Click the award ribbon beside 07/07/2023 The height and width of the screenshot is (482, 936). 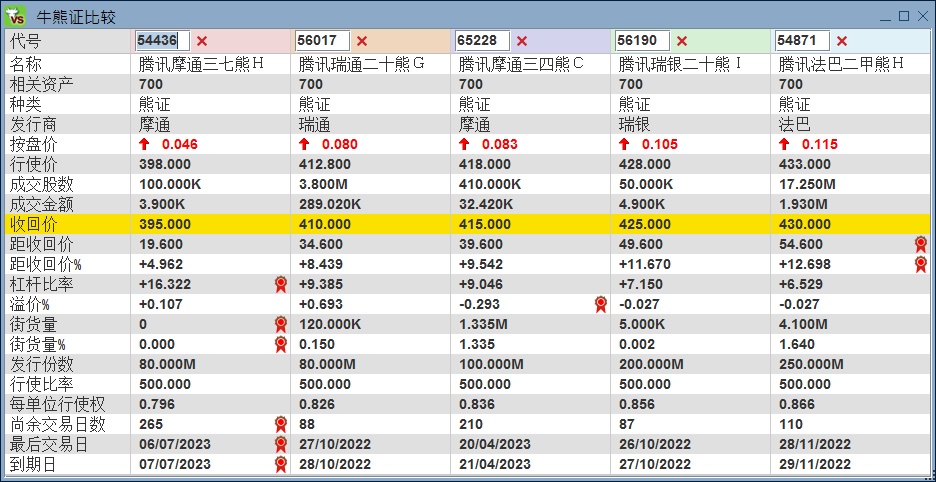click(281, 464)
